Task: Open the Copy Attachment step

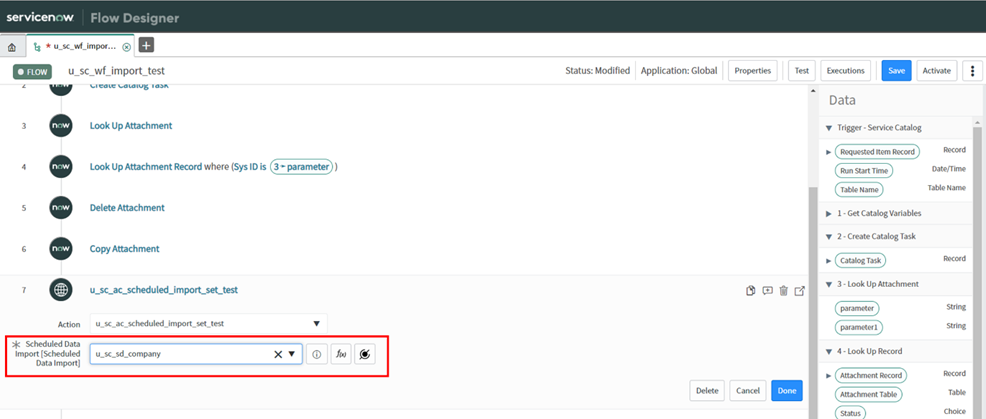Action: point(125,249)
